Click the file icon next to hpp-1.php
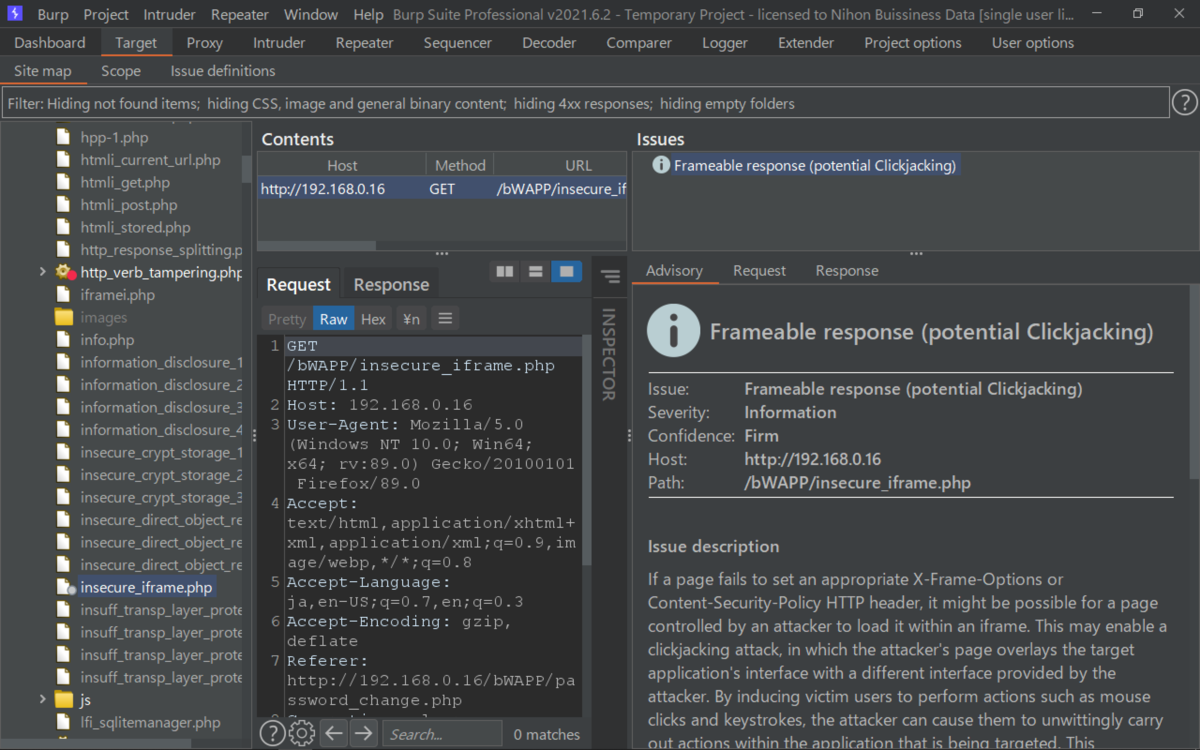Screen dimensions: 1200x750 click(x=64, y=137)
